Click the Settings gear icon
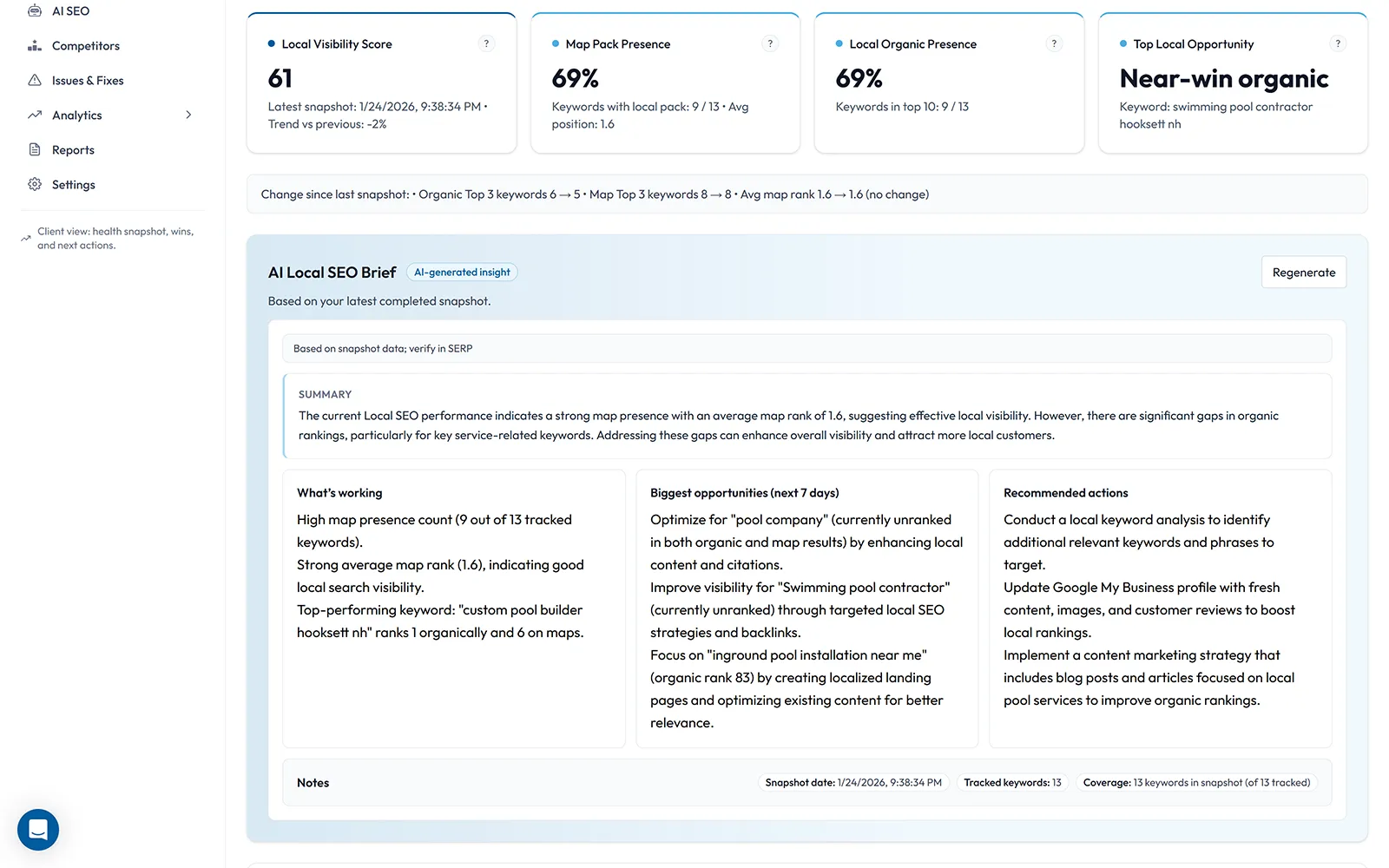Image resolution: width=1389 pixels, height=868 pixels. [34, 184]
